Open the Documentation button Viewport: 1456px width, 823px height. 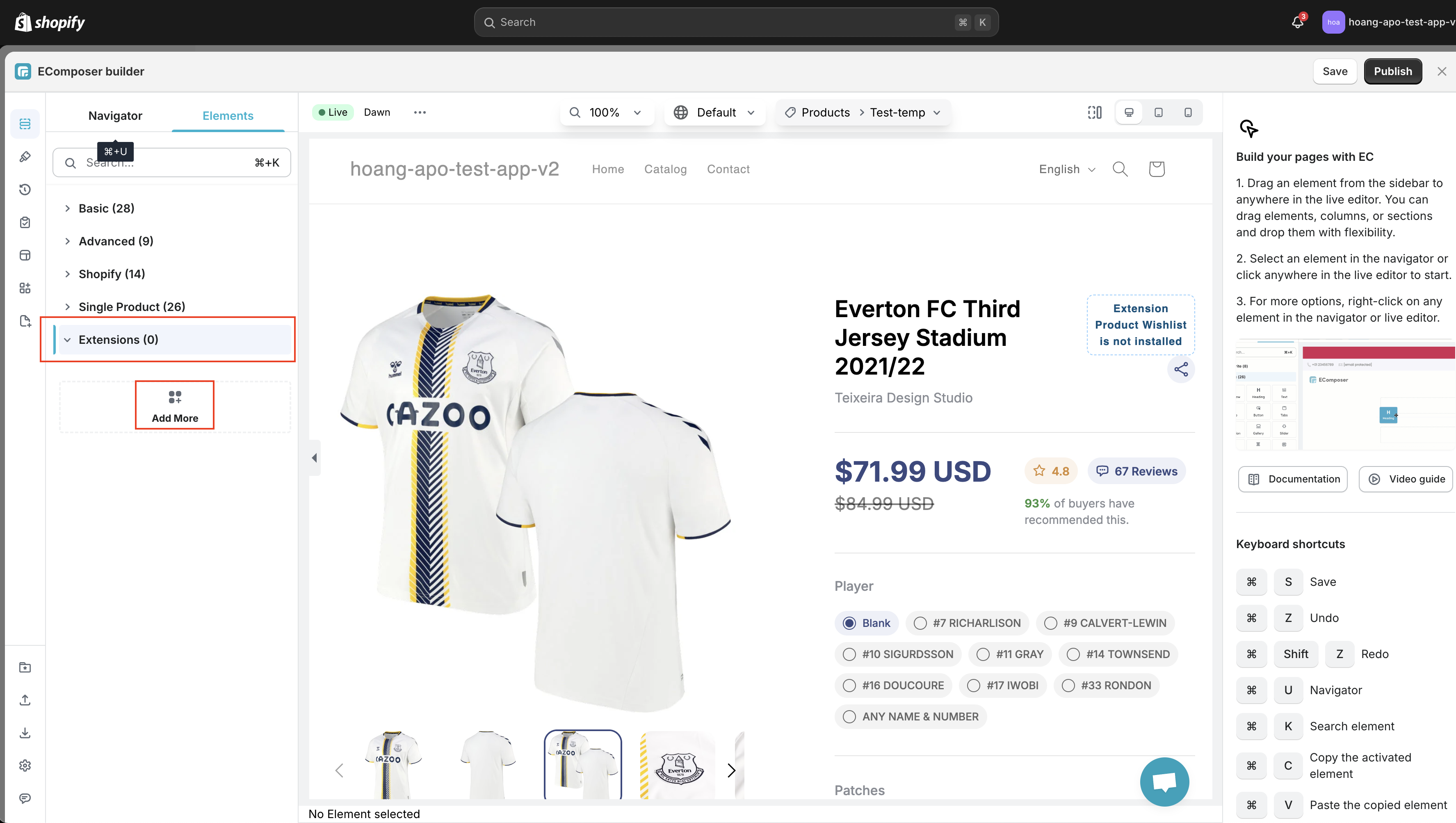(x=1293, y=479)
